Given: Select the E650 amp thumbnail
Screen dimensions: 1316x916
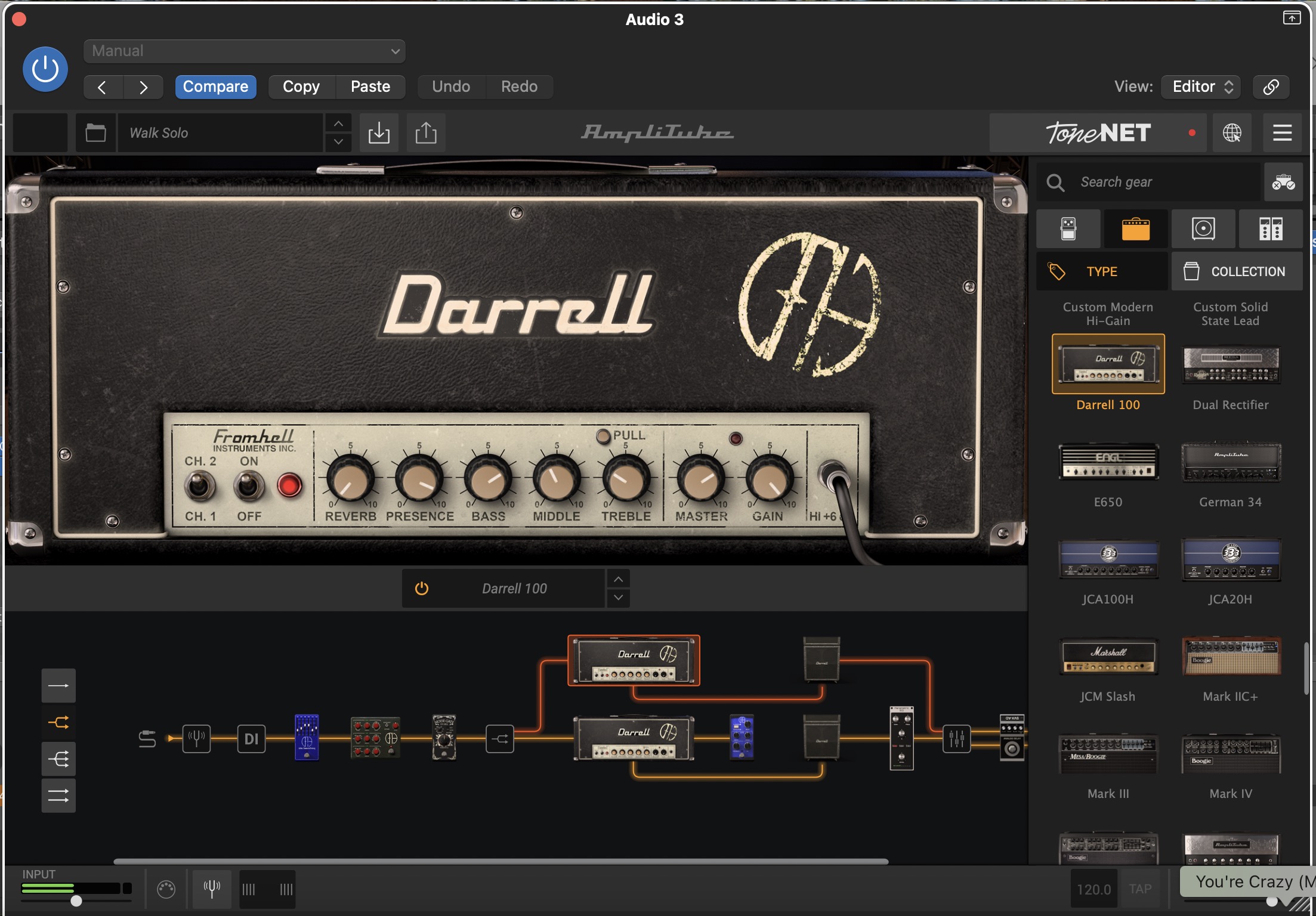Looking at the screenshot, I should click(1108, 462).
